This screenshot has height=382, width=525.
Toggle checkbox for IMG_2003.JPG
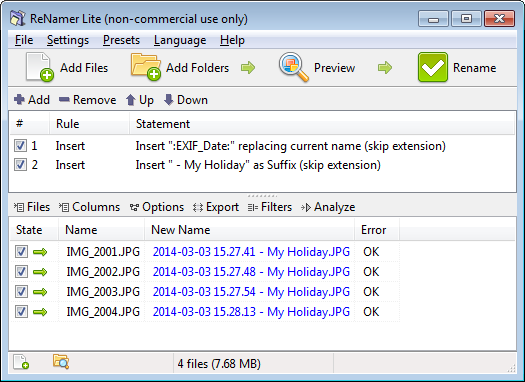pos(21,292)
